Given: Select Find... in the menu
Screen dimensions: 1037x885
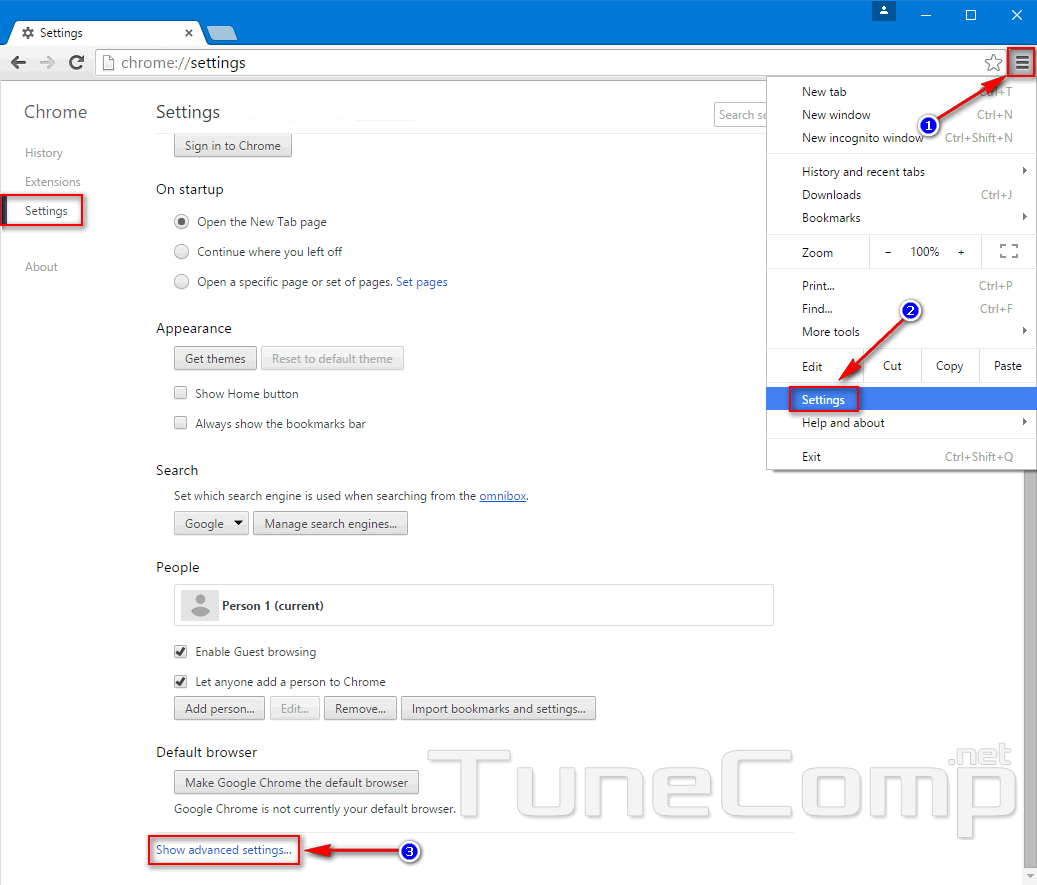Looking at the screenshot, I should pyautogui.click(x=901, y=308).
